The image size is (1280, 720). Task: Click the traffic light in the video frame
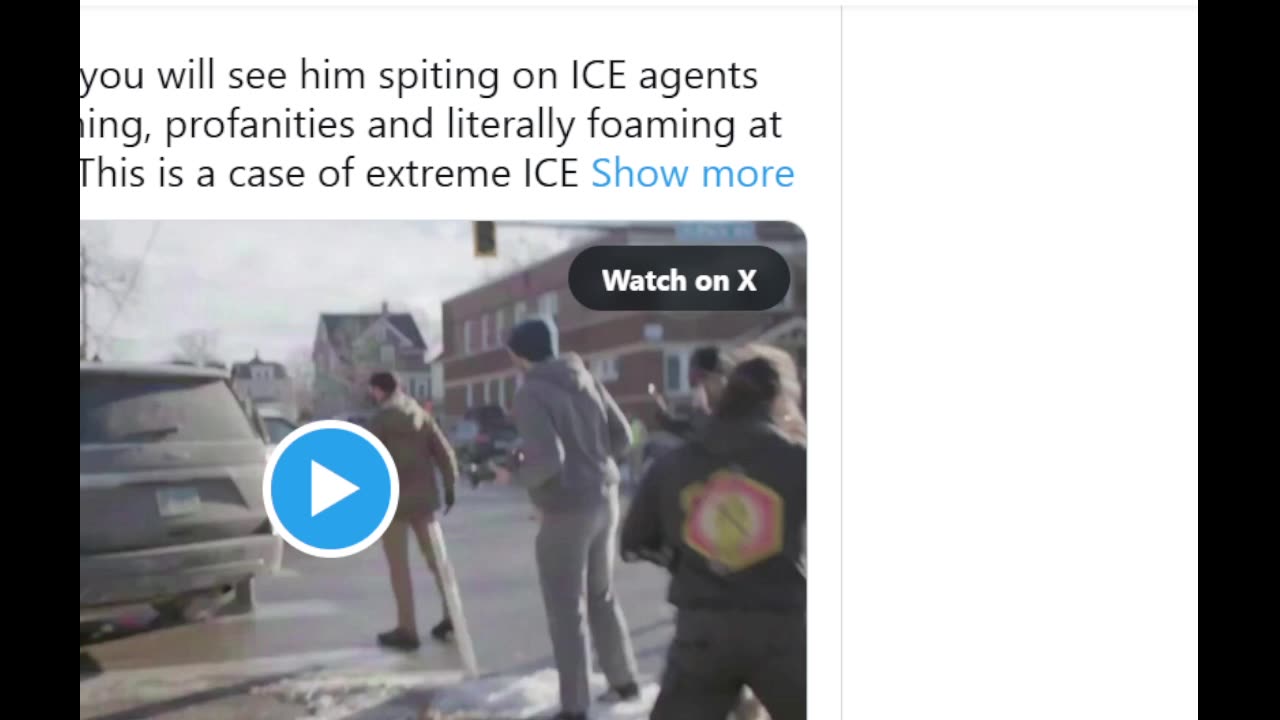(x=485, y=238)
